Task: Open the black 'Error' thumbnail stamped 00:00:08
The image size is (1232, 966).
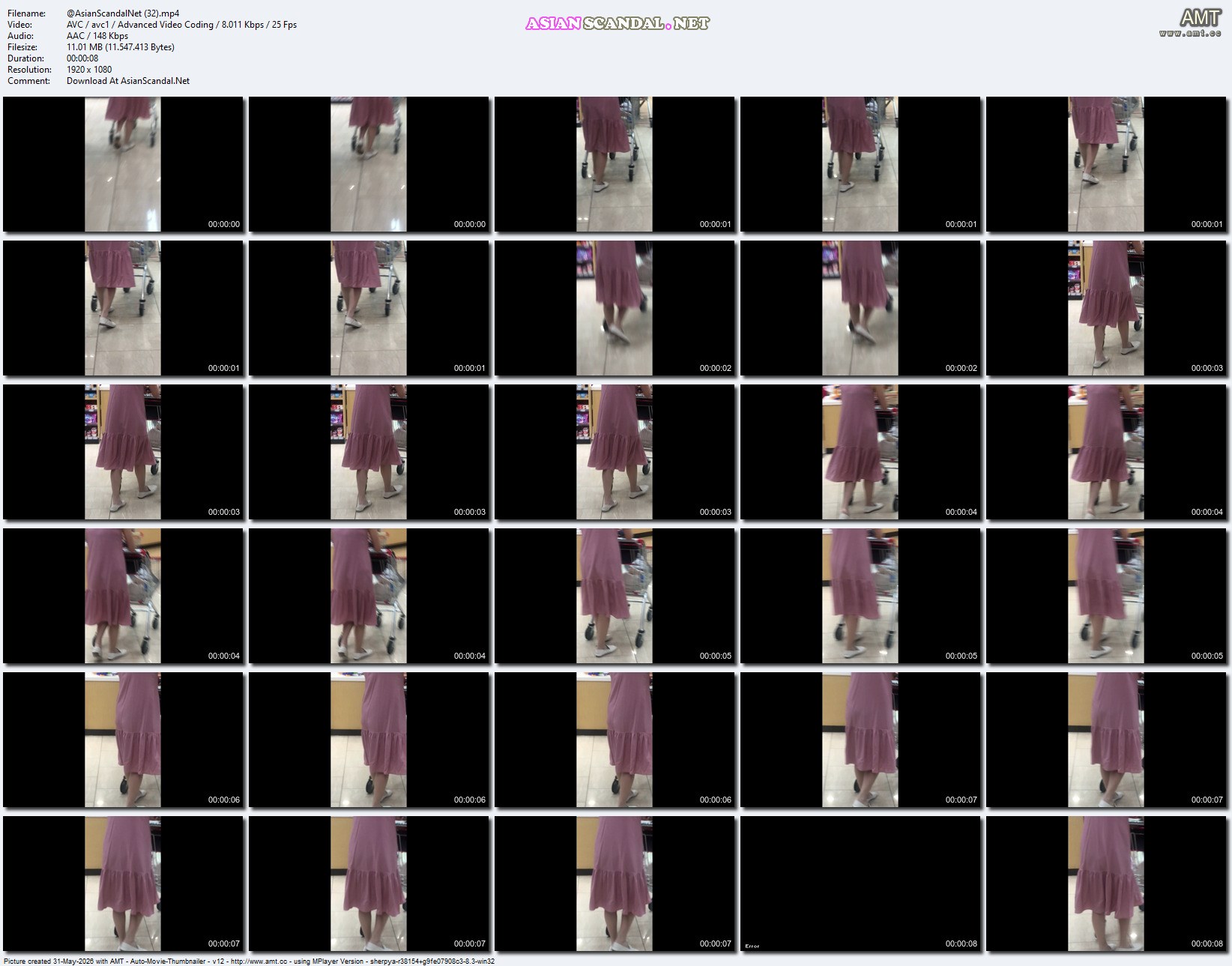Action: pos(860,884)
